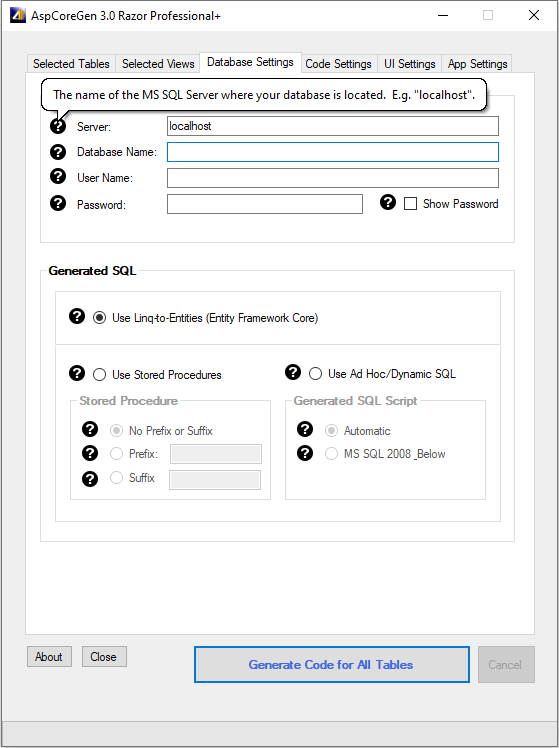Enable the Show Password checkbox
The image size is (559, 748).
coord(410,204)
